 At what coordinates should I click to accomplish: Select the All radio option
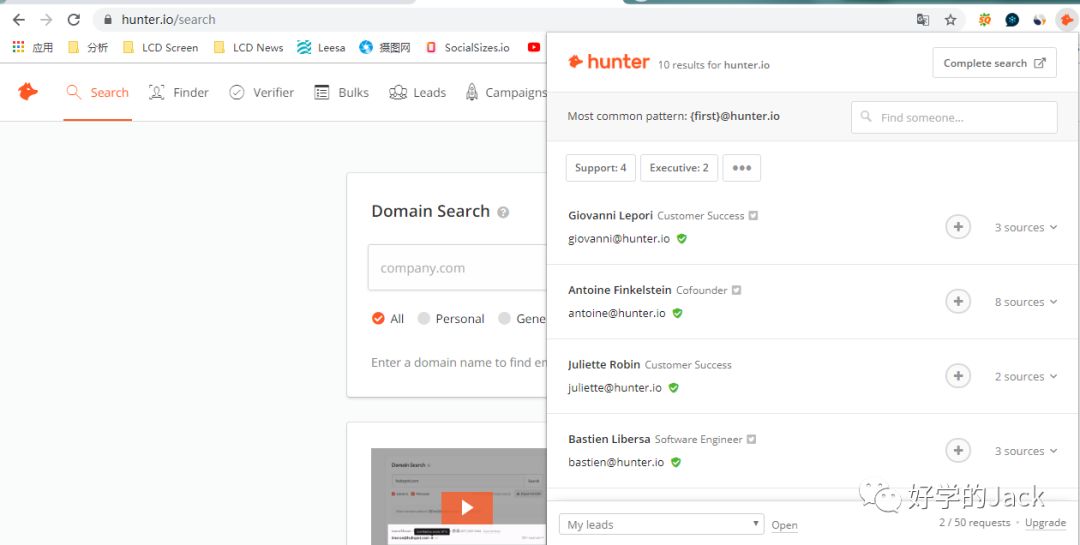[378, 319]
